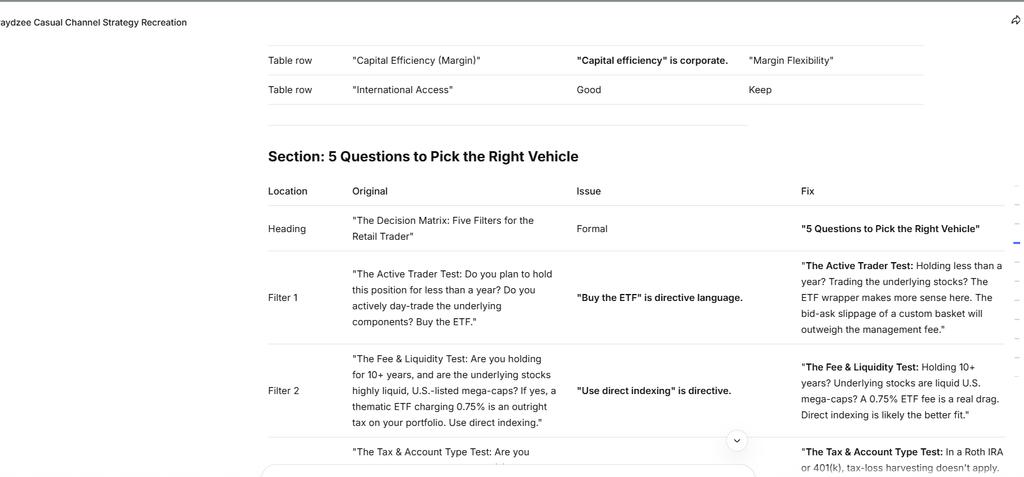The height and width of the screenshot is (477, 1024).
Task: Select the "Capital Efficiency (Margin)" cell
Action: tap(416, 61)
